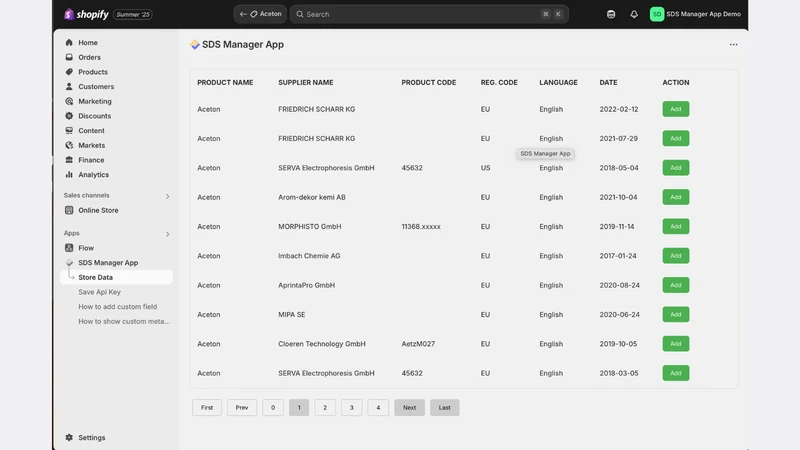Open the three-dot more menu
The width and height of the screenshot is (800, 450).
coord(733,44)
